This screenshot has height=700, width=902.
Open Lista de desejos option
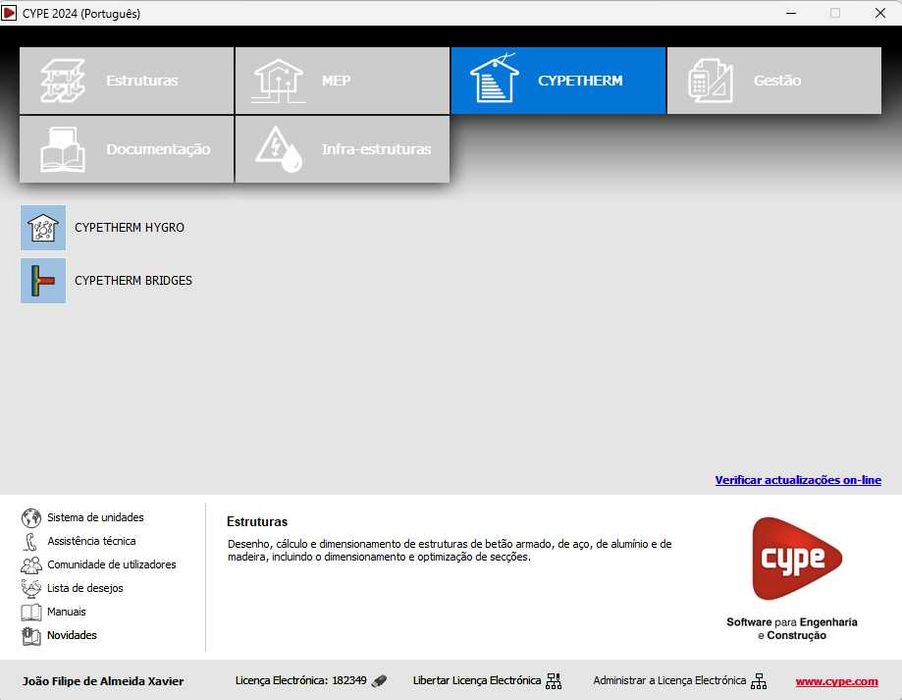pos(85,588)
